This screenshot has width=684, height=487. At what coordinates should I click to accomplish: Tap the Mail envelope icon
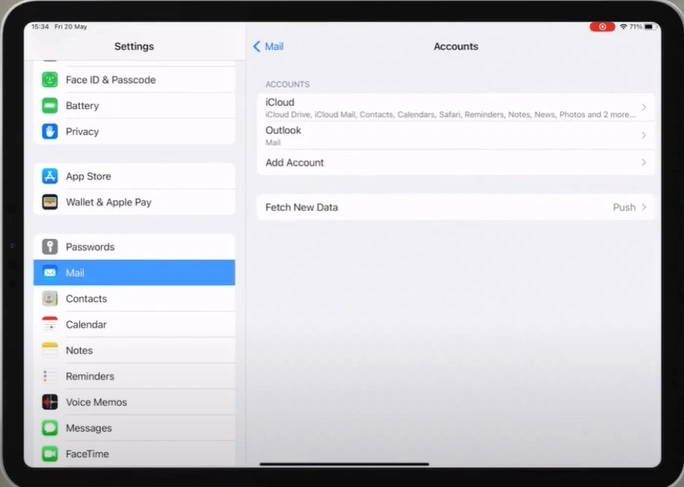pyautogui.click(x=50, y=273)
